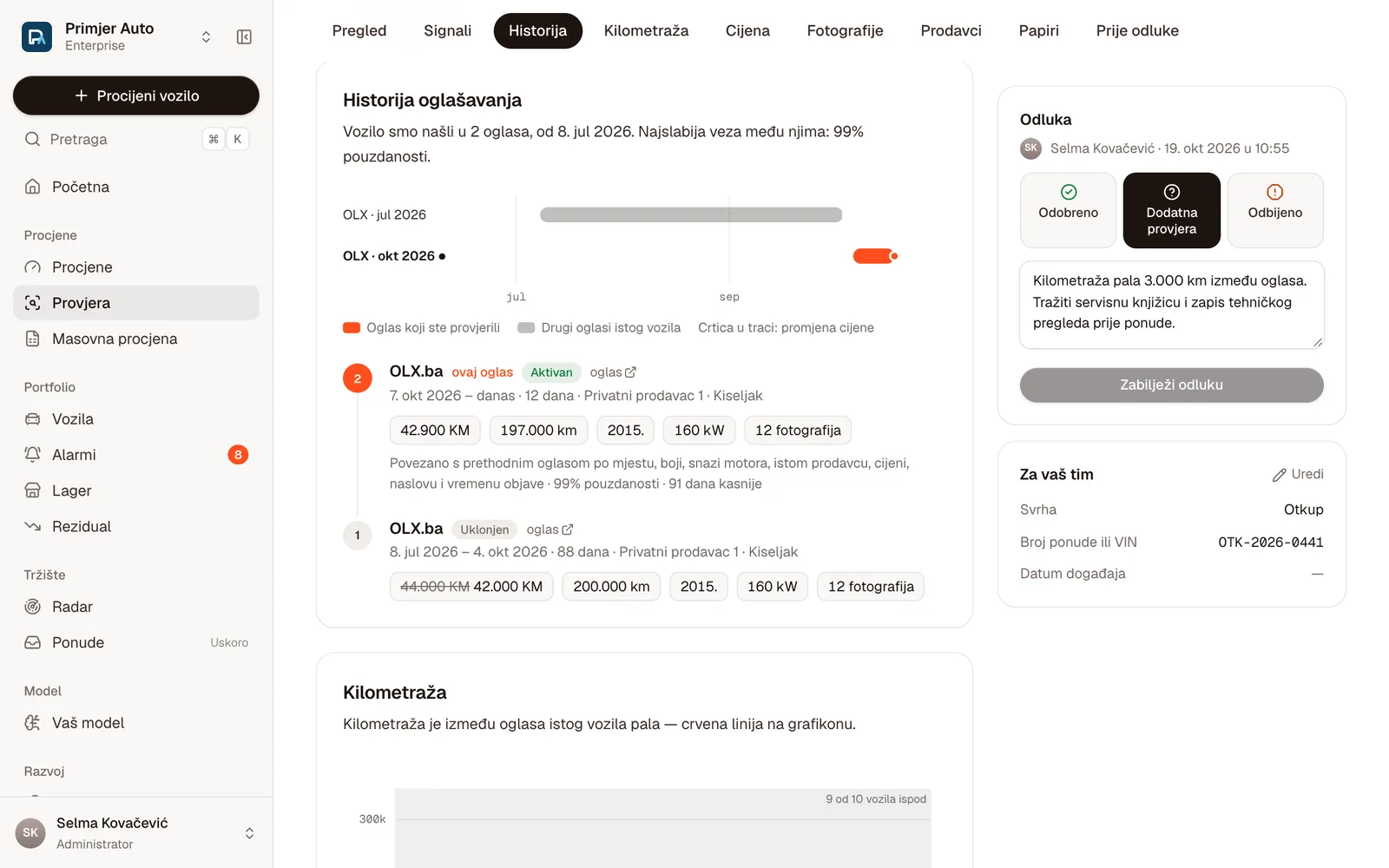Click the Alarmi bell icon
The height and width of the screenshot is (868, 1389).
tap(33, 455)
